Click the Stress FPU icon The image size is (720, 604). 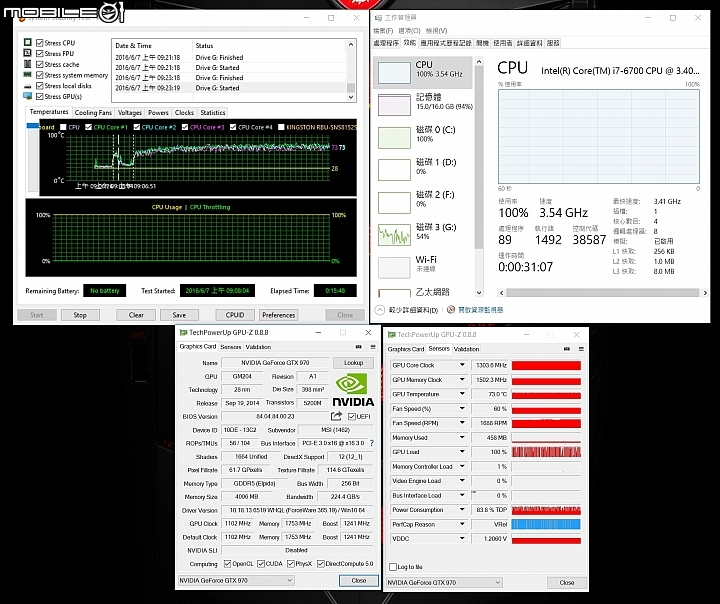(28, 53)
